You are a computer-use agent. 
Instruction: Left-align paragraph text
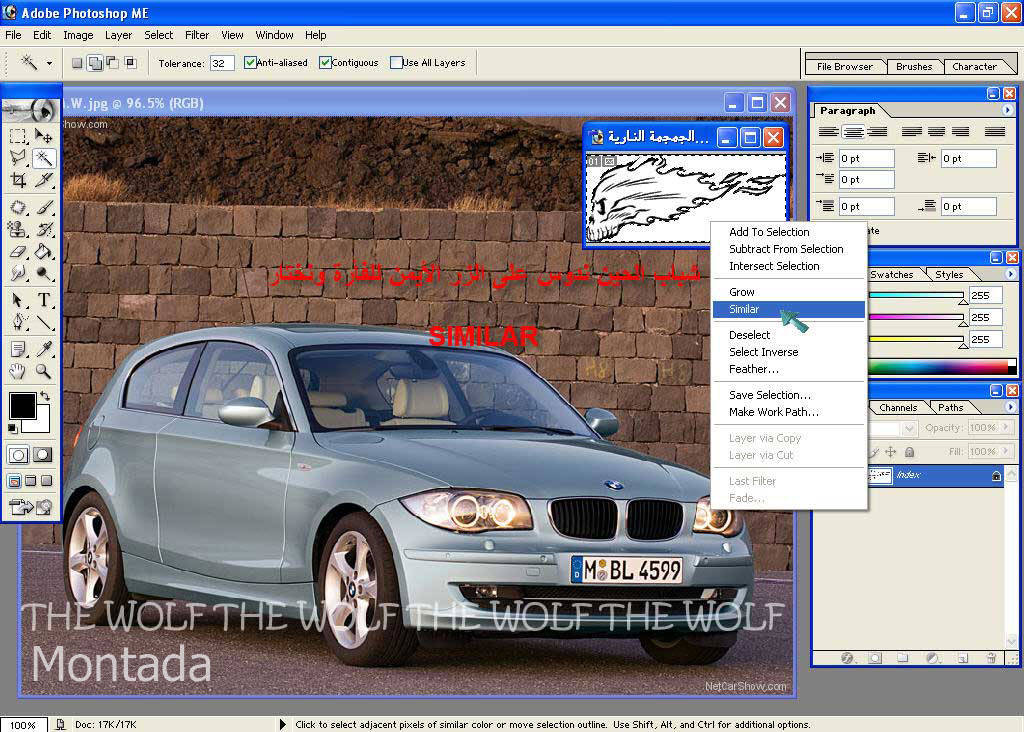tap(829, 132)
